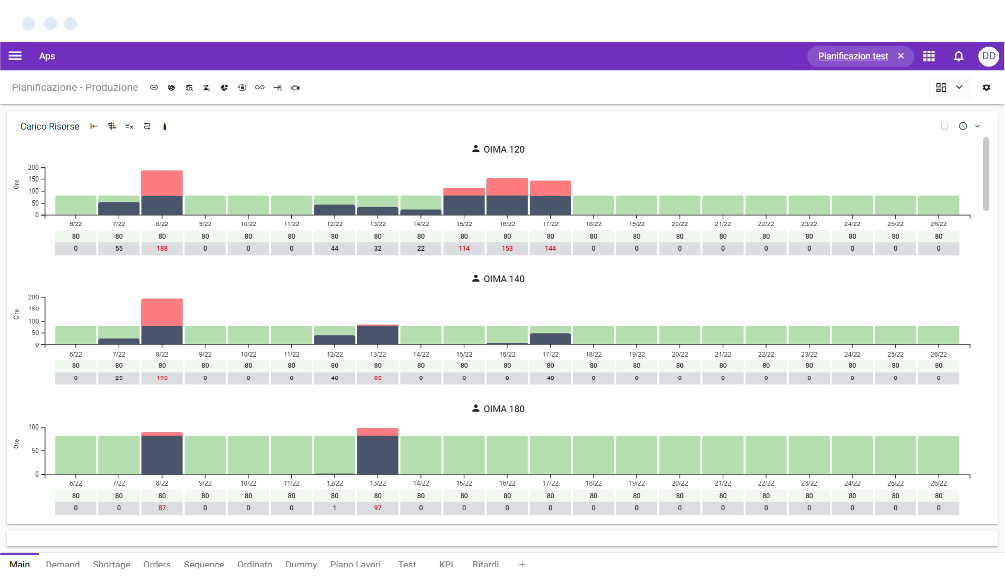Select the KPI tab
The image size is (1005, 576).
[x=446, y=565]
